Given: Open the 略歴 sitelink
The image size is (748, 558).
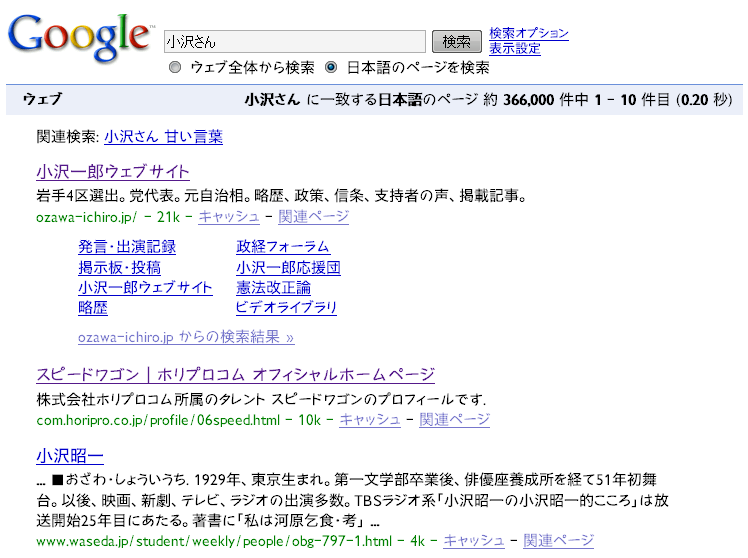Looking at the screenshot, I should pyautogui.click(x=93, y=308).
